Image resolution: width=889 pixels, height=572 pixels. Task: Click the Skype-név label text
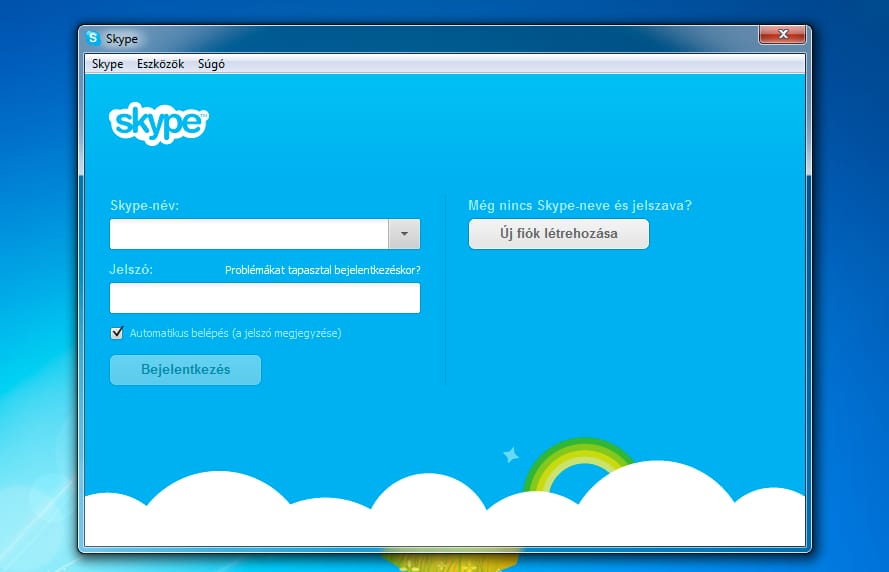click(x=145, y=205)
